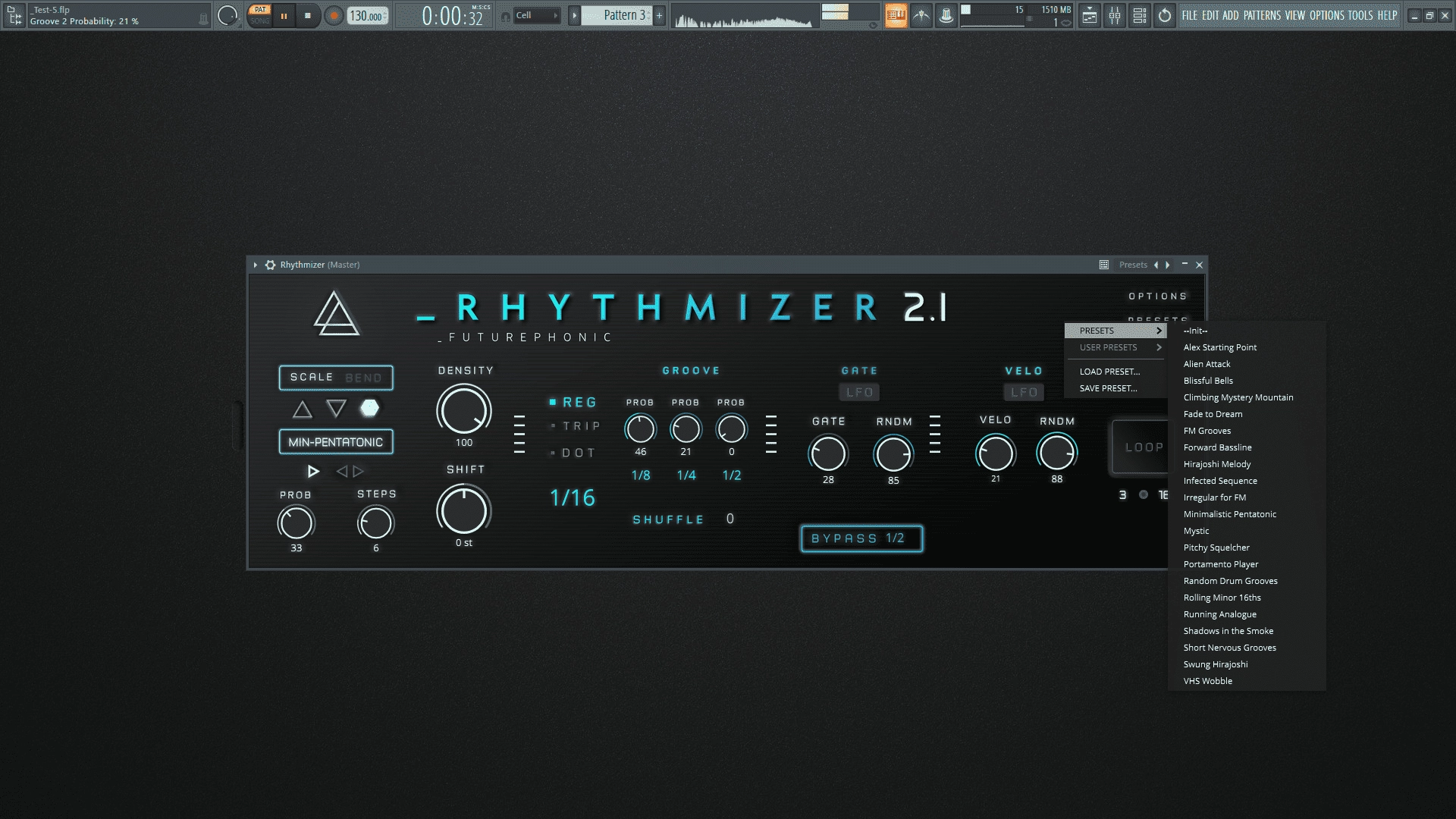Screen dimensions: 1456x819
Task: Open the piano roll/channel rack orange icon
Action: [x=896, y=15]
